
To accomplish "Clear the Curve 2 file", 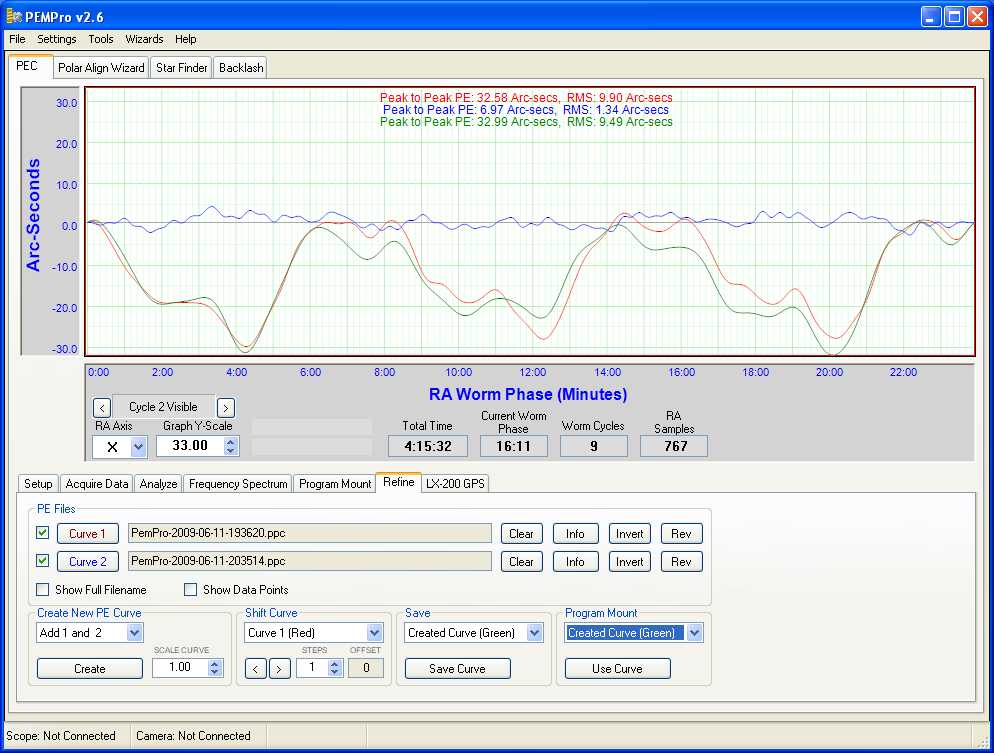I will pos(521,562).
